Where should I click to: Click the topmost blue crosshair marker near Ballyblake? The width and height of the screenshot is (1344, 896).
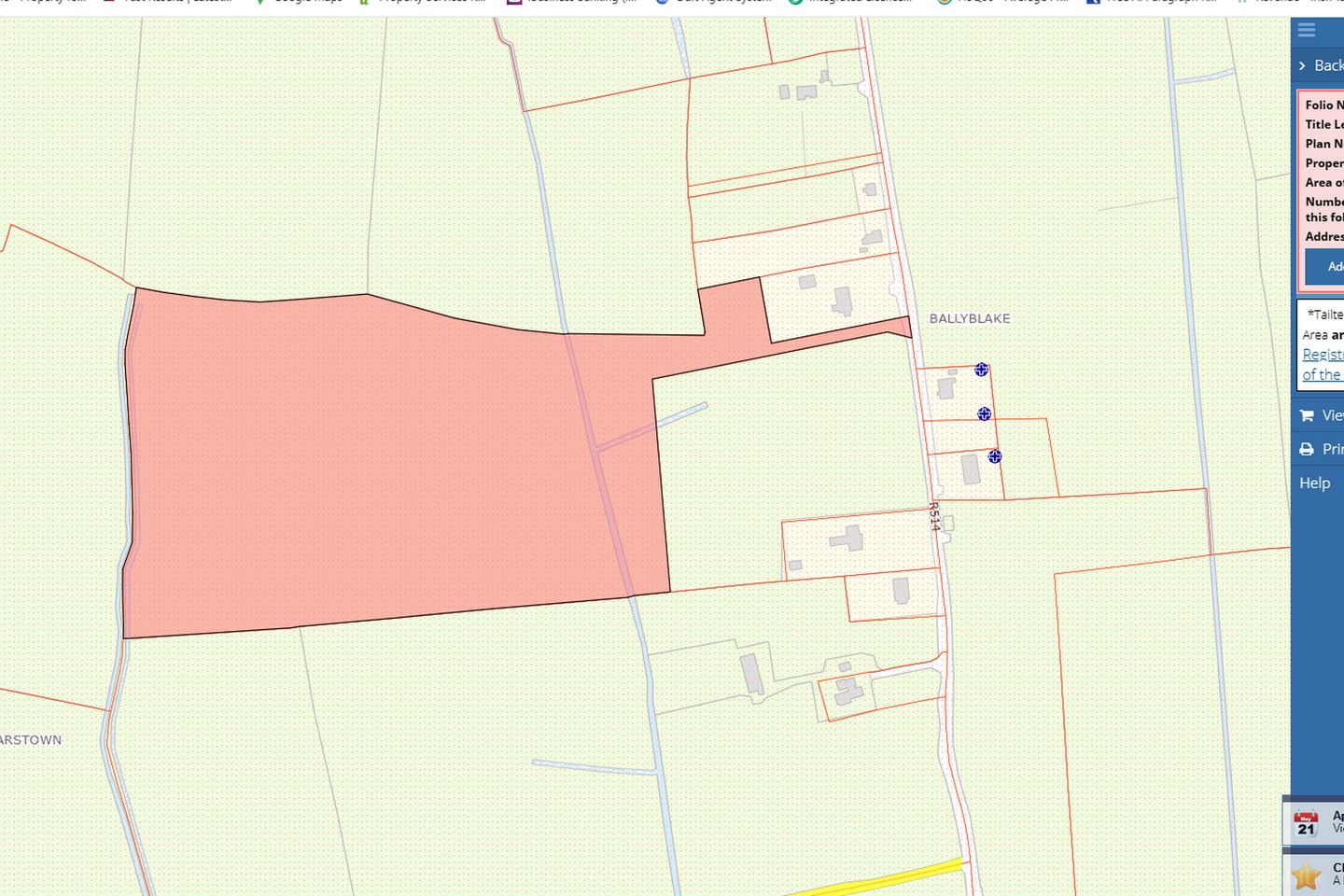[982, 370]
